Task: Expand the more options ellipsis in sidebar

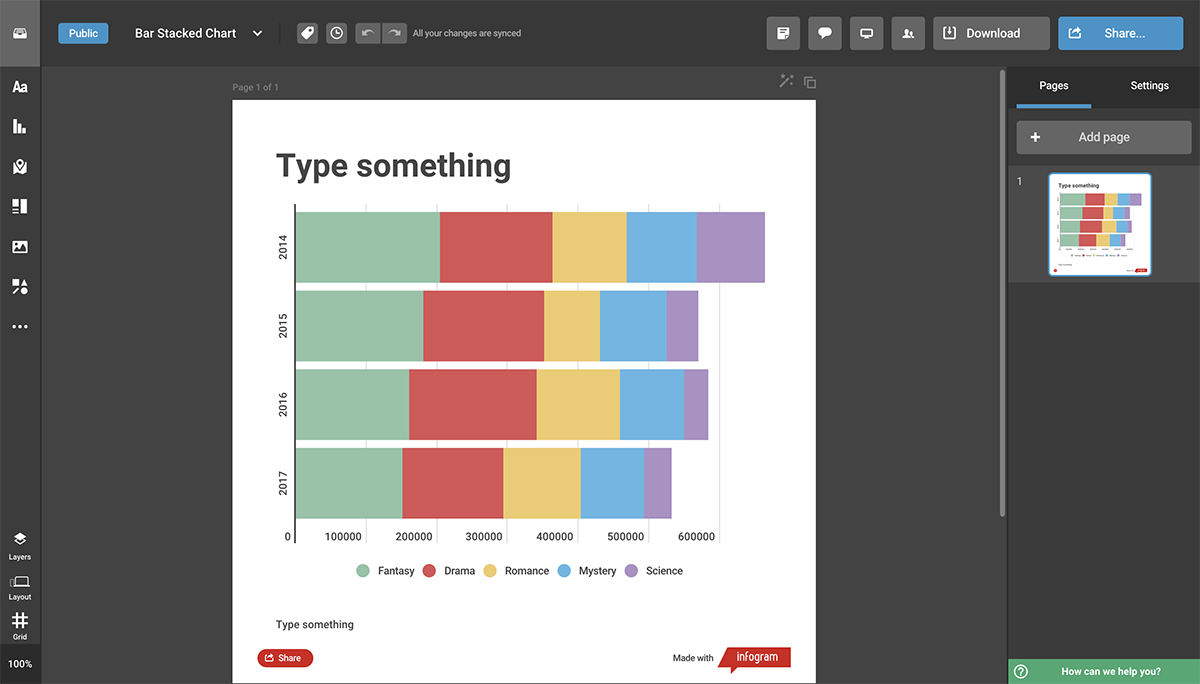Action: tap(20, 327)
